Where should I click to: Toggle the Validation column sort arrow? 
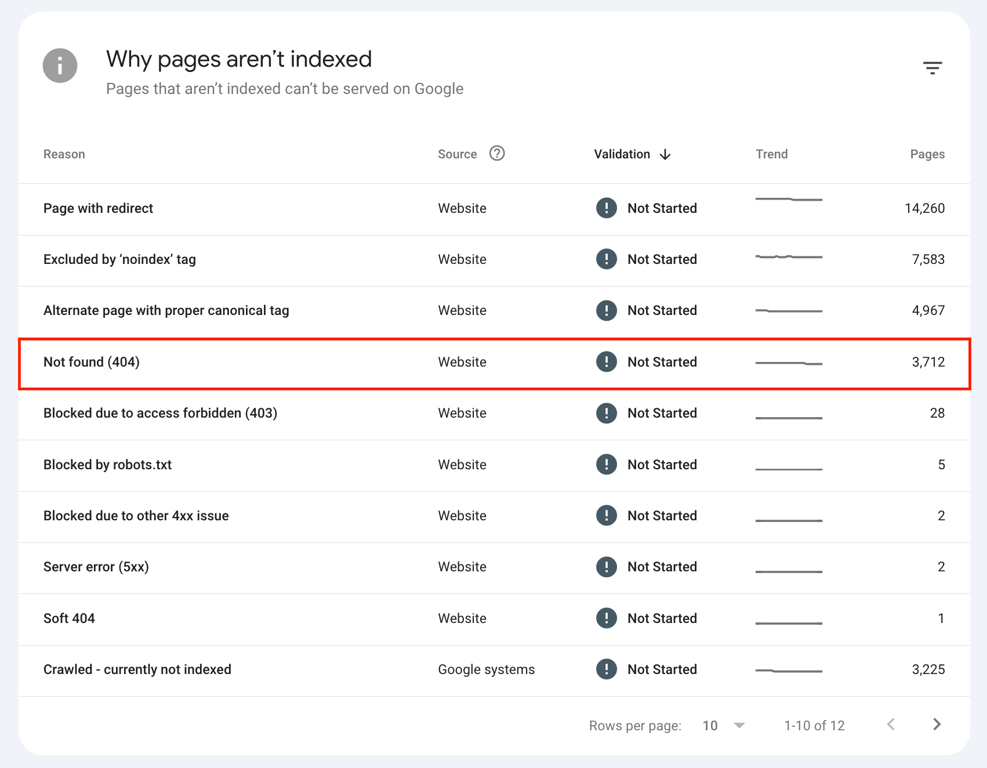pos(664,154)
